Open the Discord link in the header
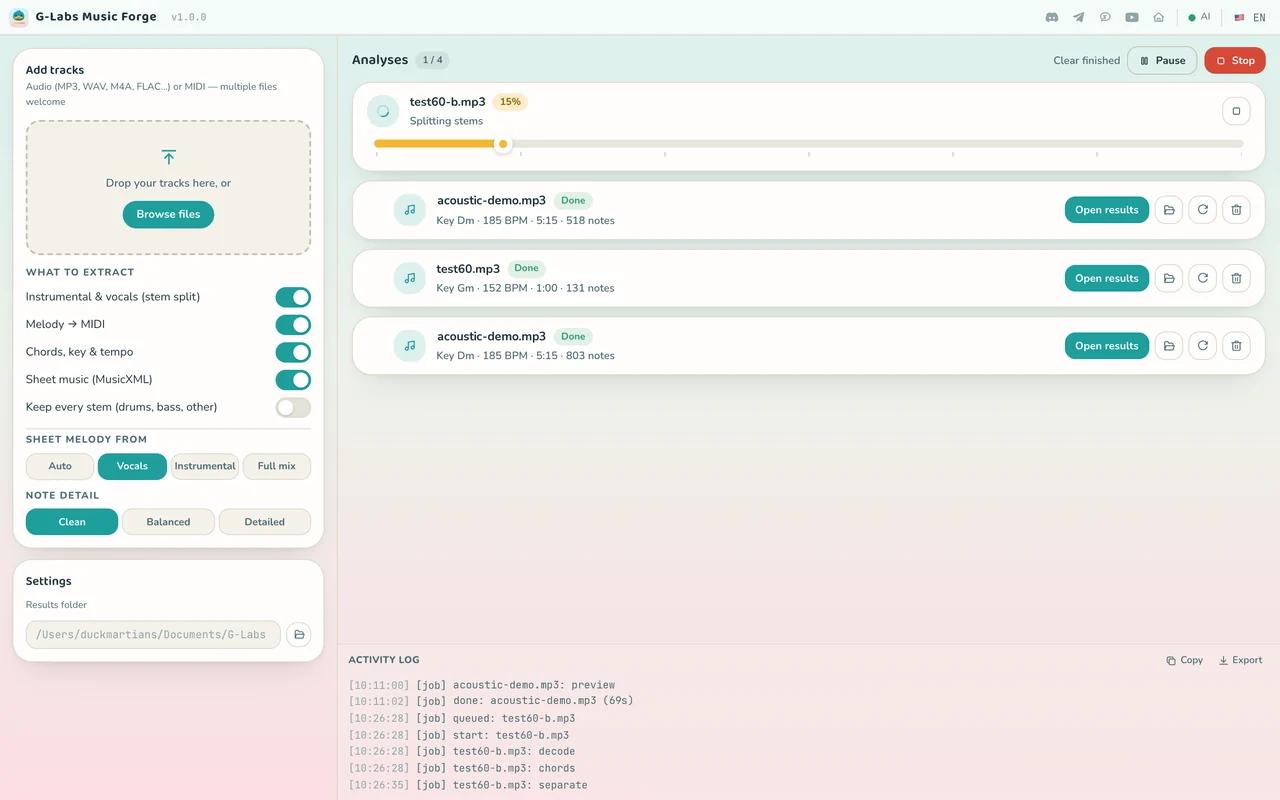The height and width of the screenshot is (800, 1280). pos(1052,17)
